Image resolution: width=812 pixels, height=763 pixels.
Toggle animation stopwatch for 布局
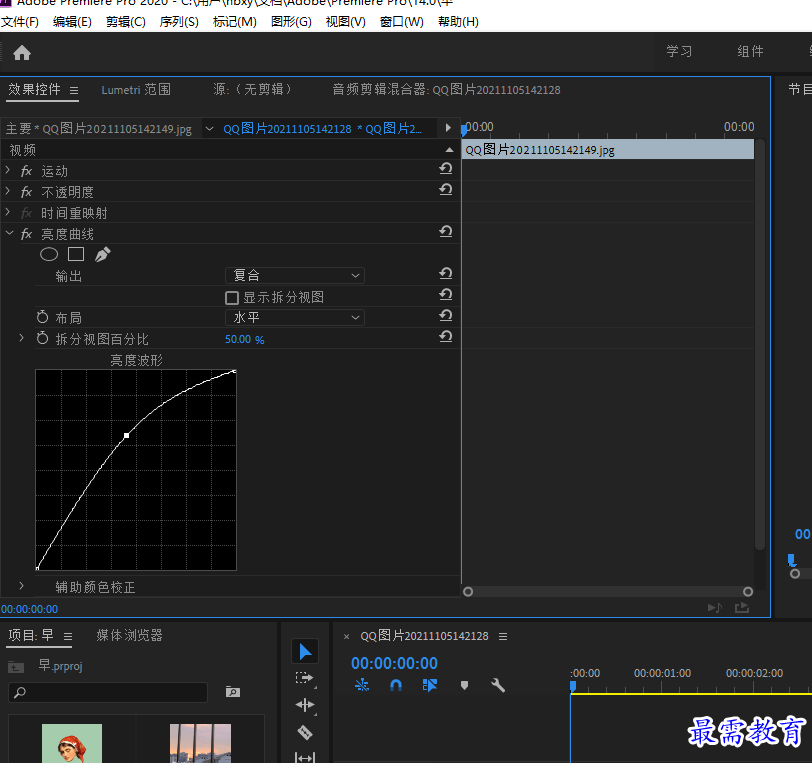click(42, 317)
